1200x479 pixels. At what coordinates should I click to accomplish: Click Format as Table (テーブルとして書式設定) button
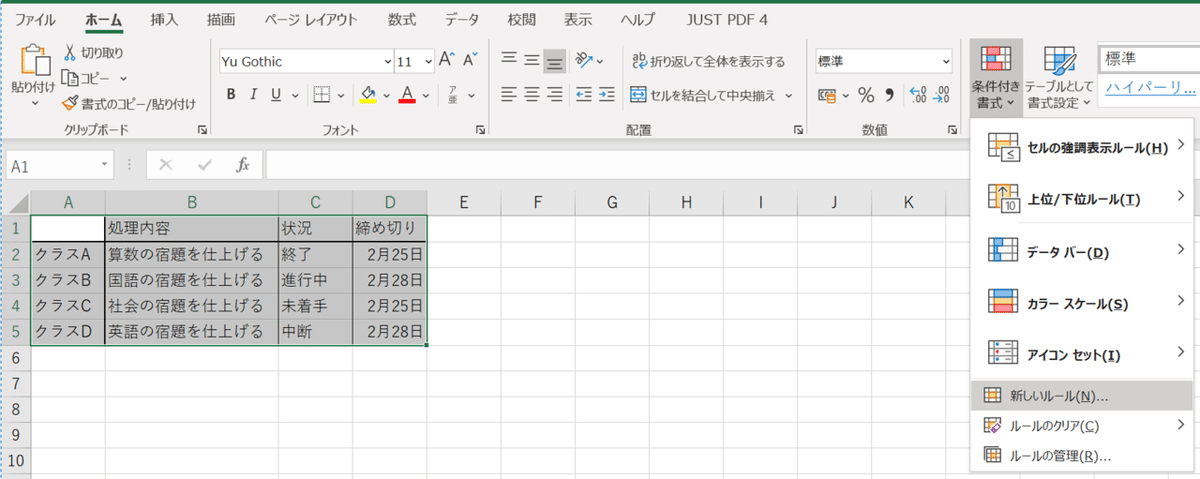click(x=1059, y=77)
